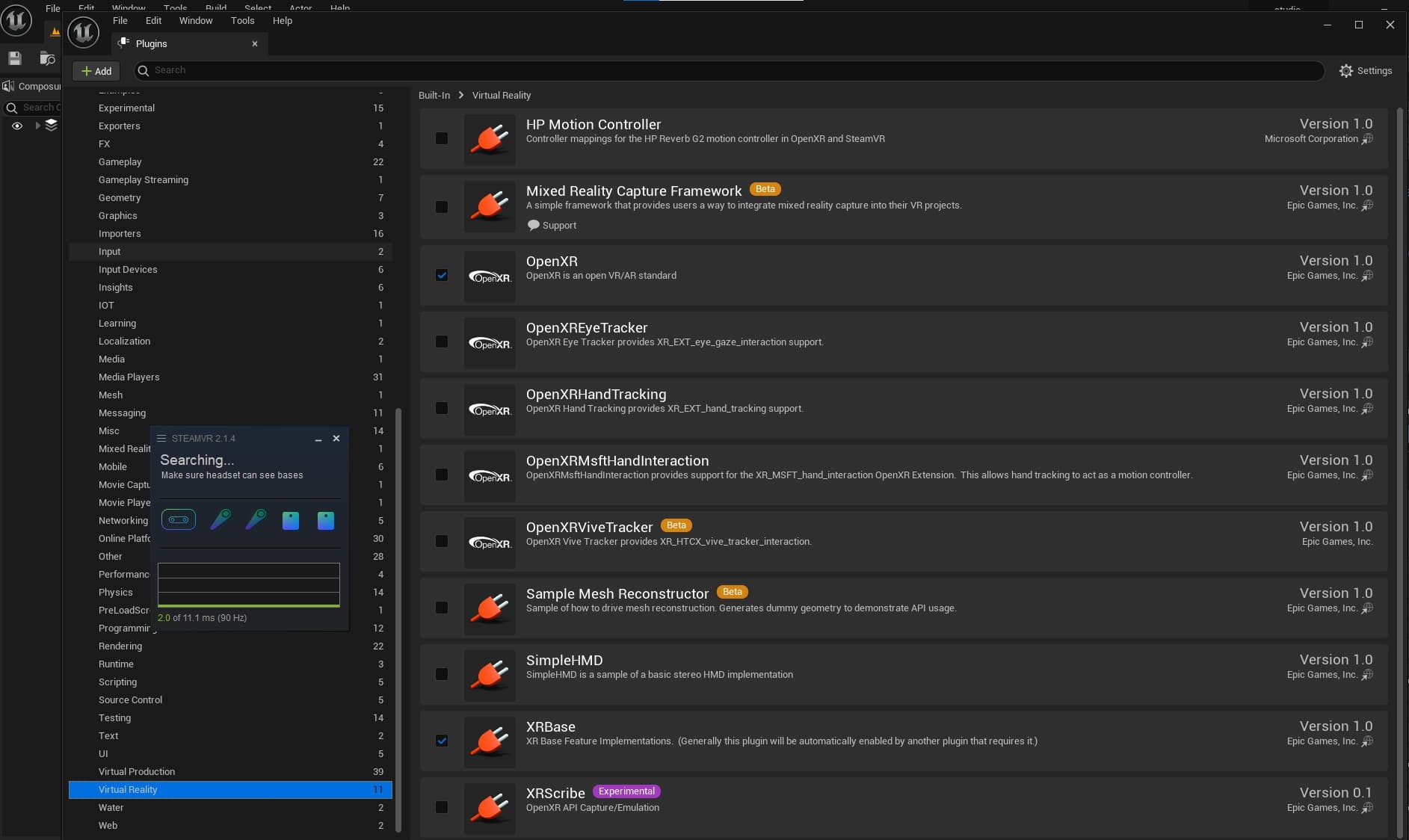Enable the XRScribe plugin checkbox
This screenshot has width=1409, height=840.
click(442, 808)
